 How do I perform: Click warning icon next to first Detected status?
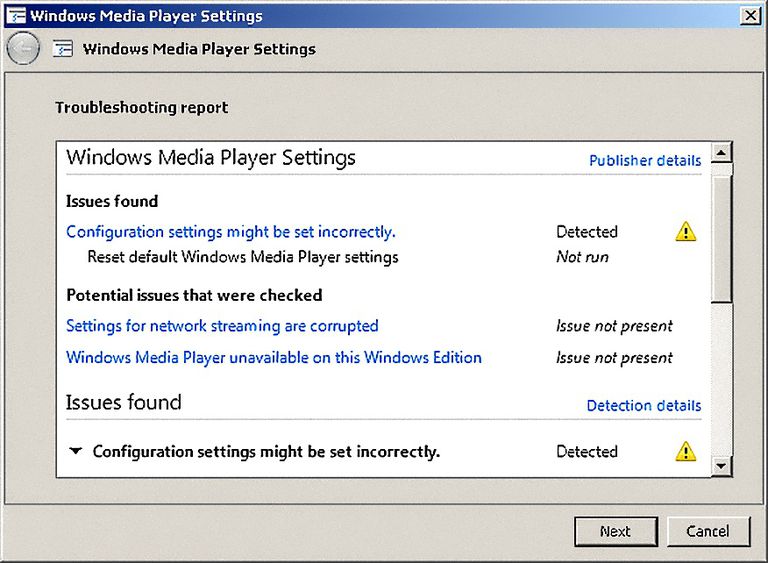click(685, 231)
